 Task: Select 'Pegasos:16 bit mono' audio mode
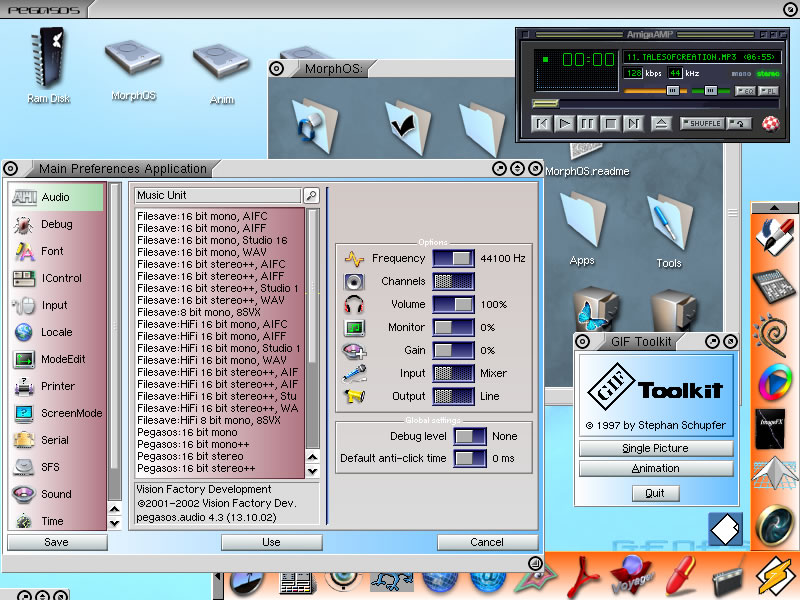click(x=220, y=432)
